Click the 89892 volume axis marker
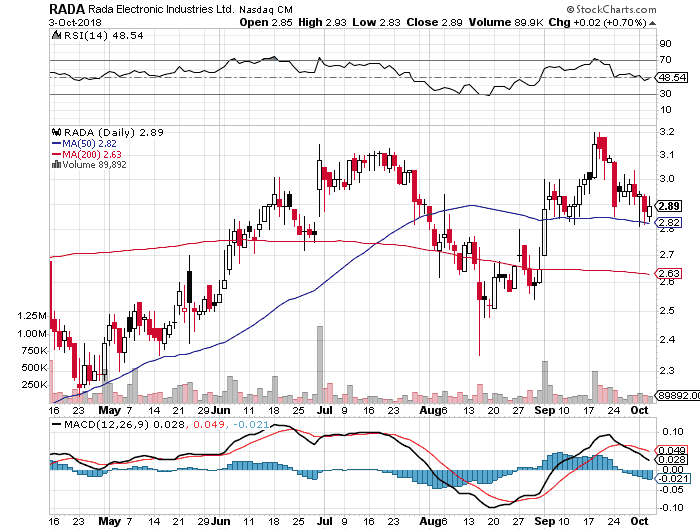Screen dimensions: 700x530 678,395
